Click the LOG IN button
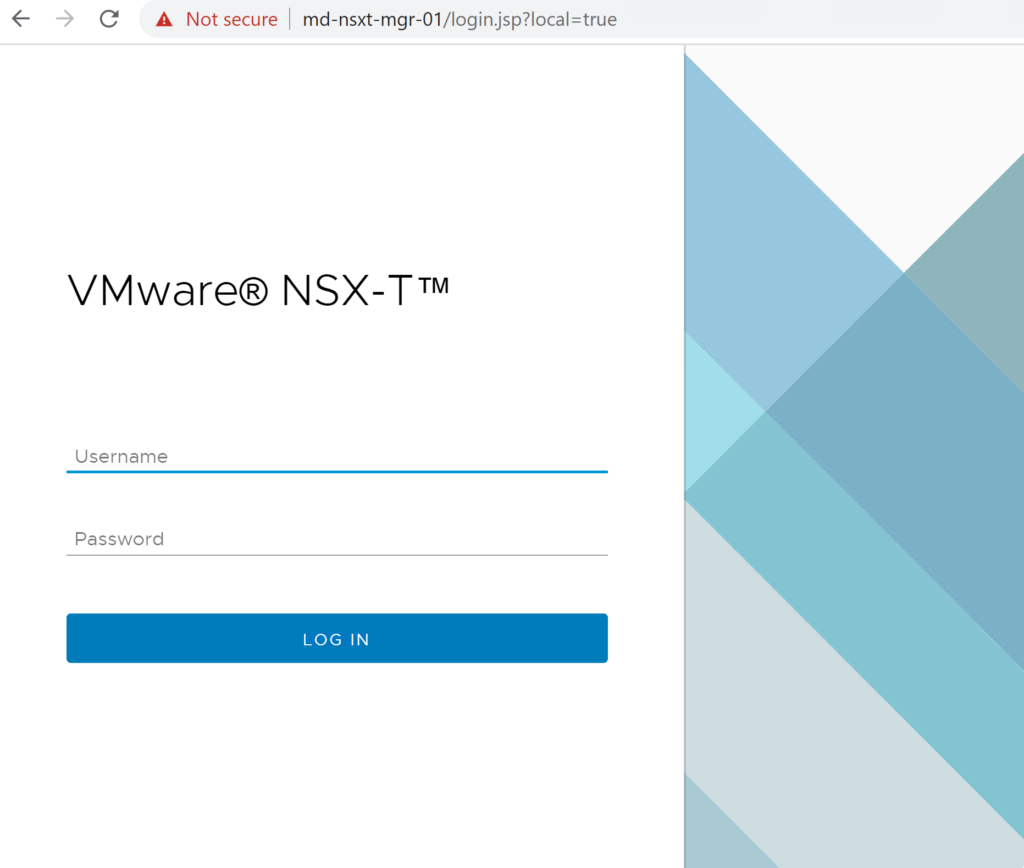This screenshot has width=1024, height=868. (337, 638)
